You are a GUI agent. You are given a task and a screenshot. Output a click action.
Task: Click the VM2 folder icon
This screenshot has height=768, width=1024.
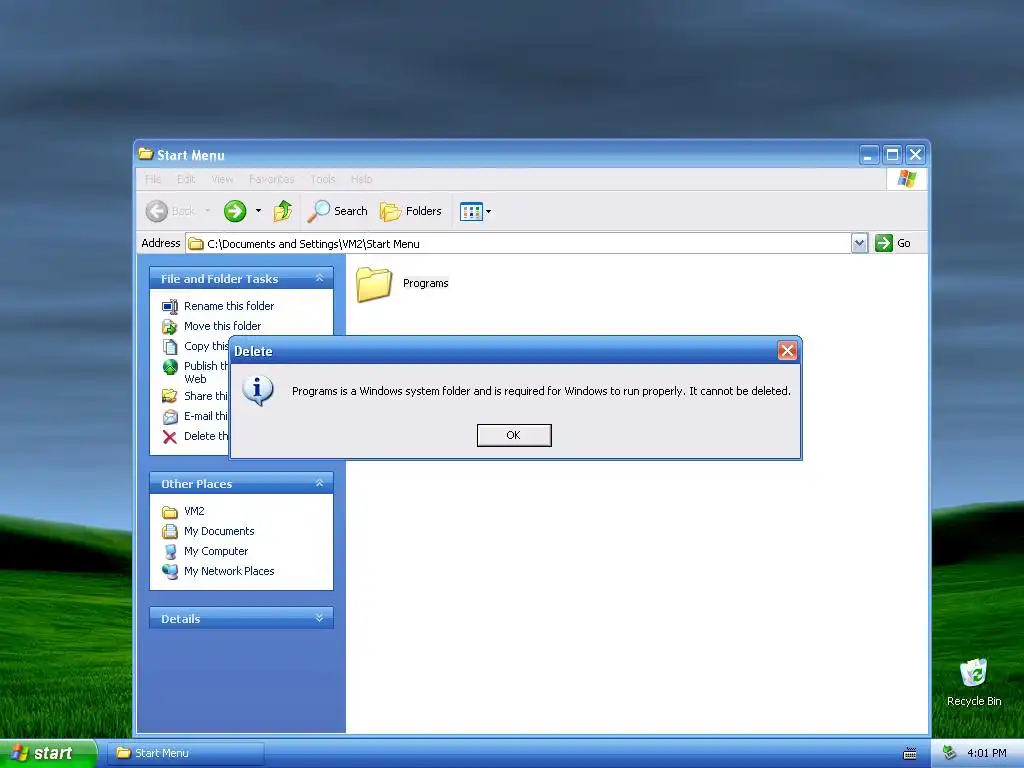[170, 511]
